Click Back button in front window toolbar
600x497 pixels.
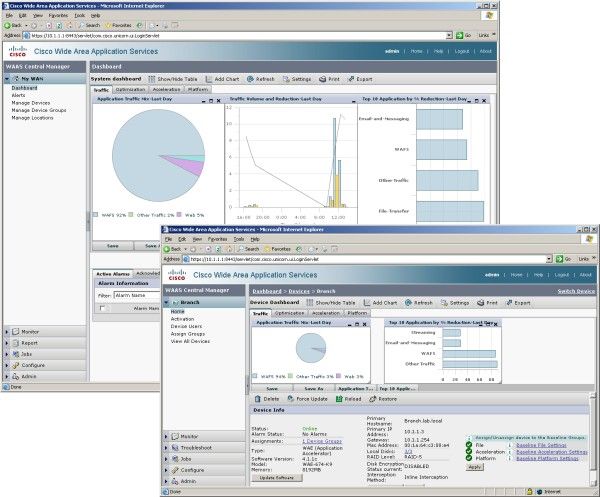point(172,249)
